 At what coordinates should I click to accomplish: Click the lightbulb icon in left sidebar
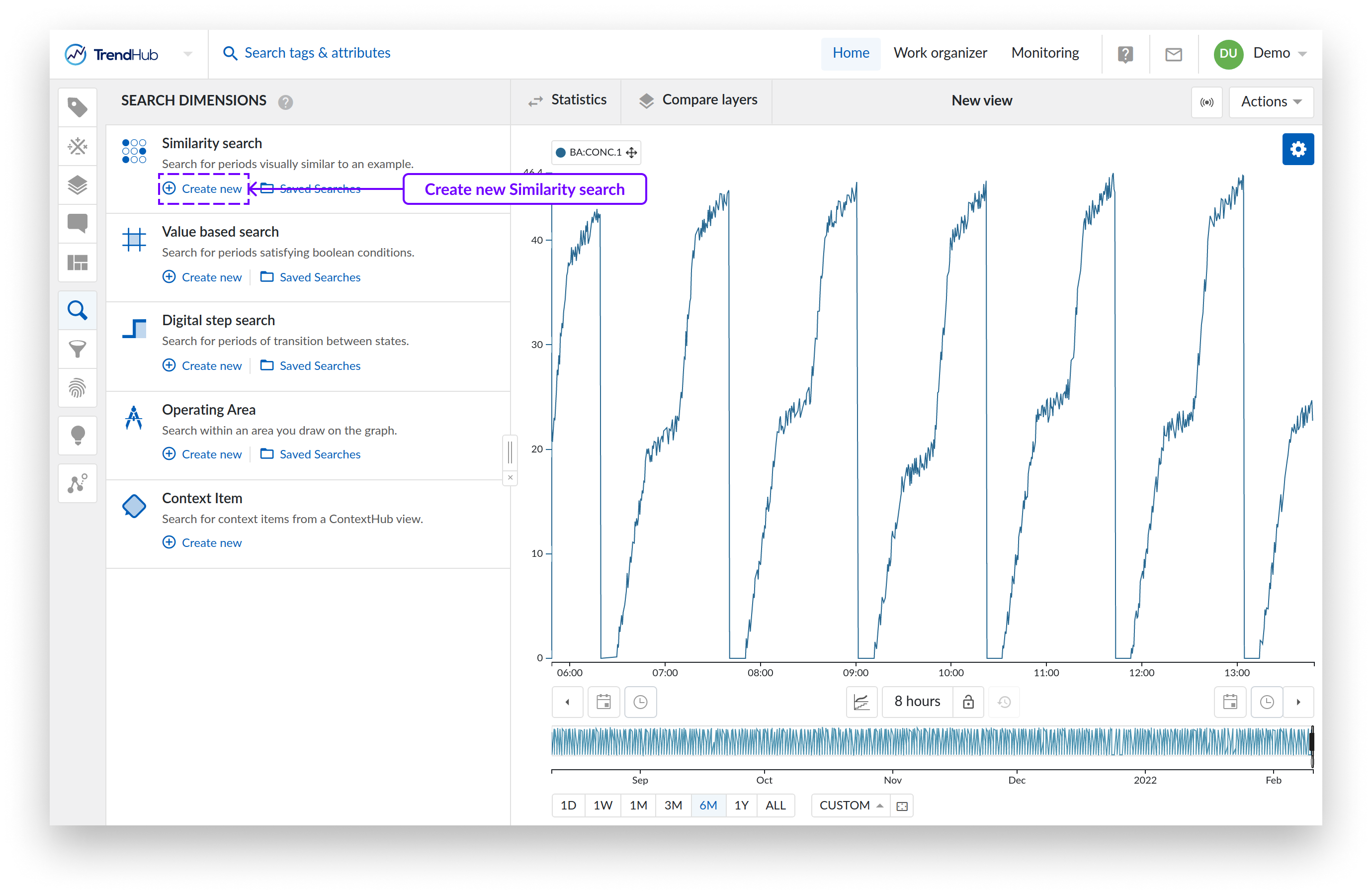pos(77,436)
